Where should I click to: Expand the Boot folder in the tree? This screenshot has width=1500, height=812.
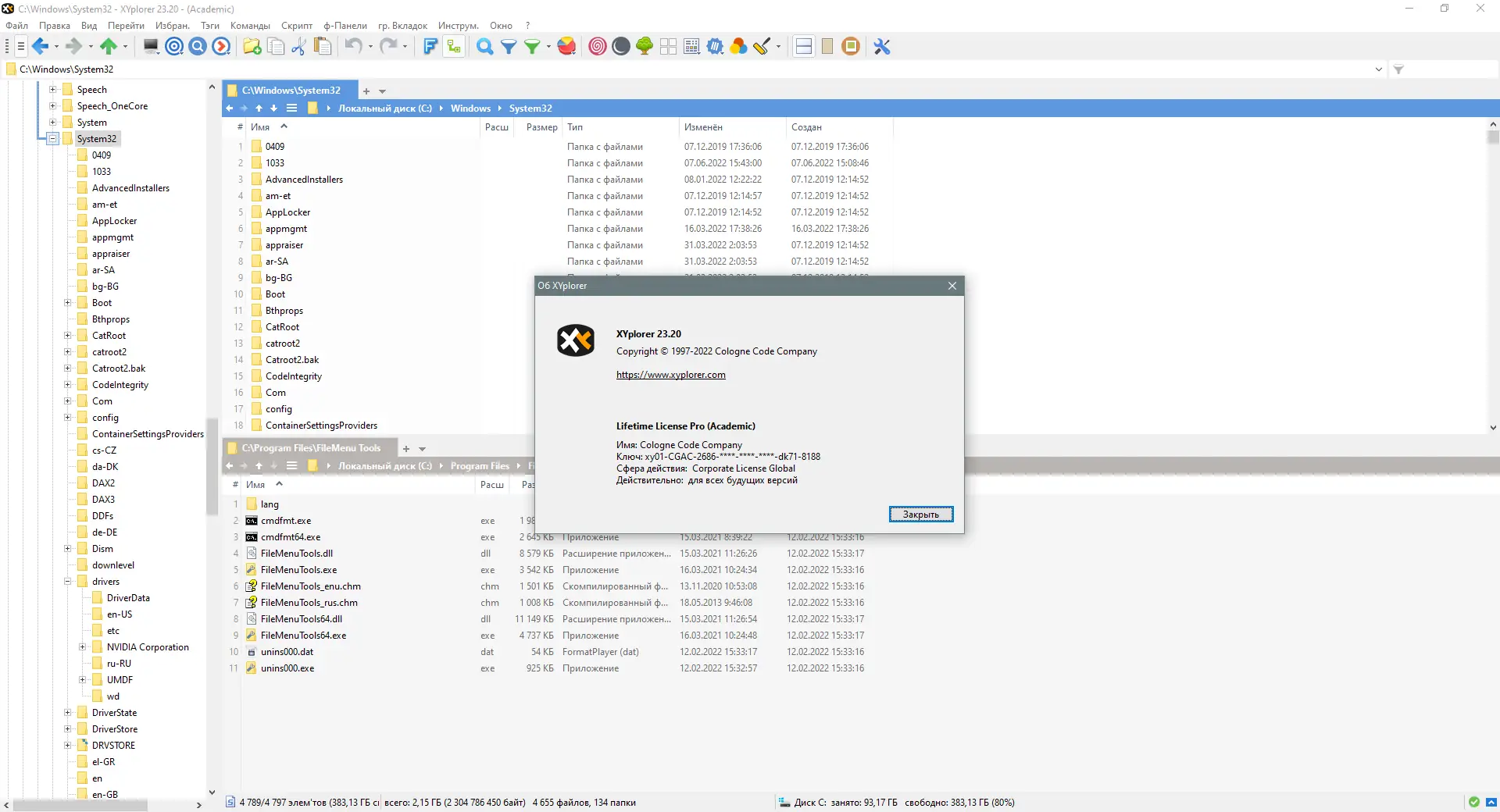click(x=67, y=303)
